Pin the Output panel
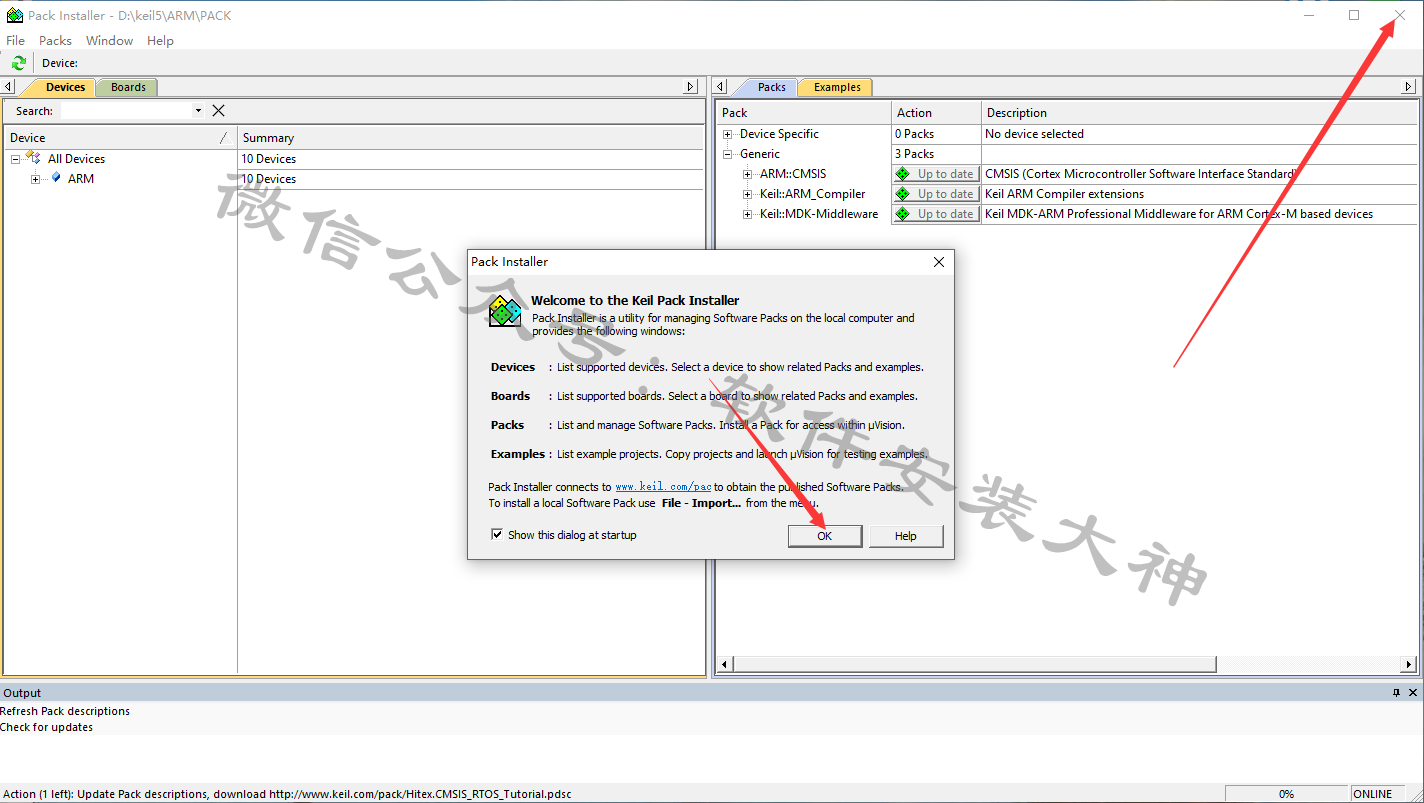 [1397, 693]
